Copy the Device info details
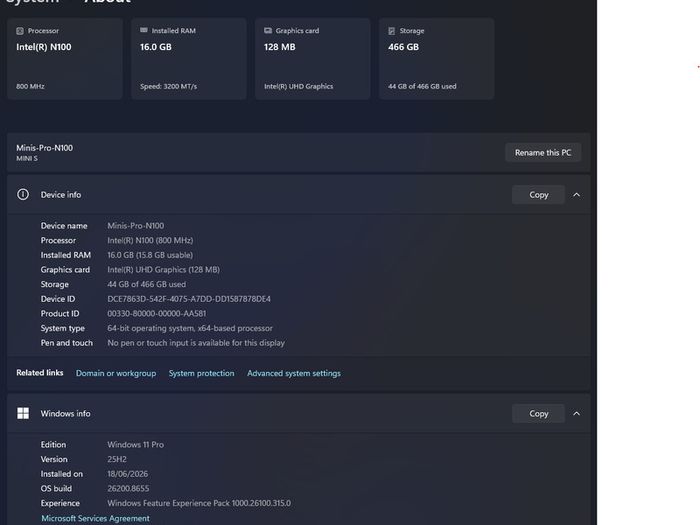 (538, 195)
